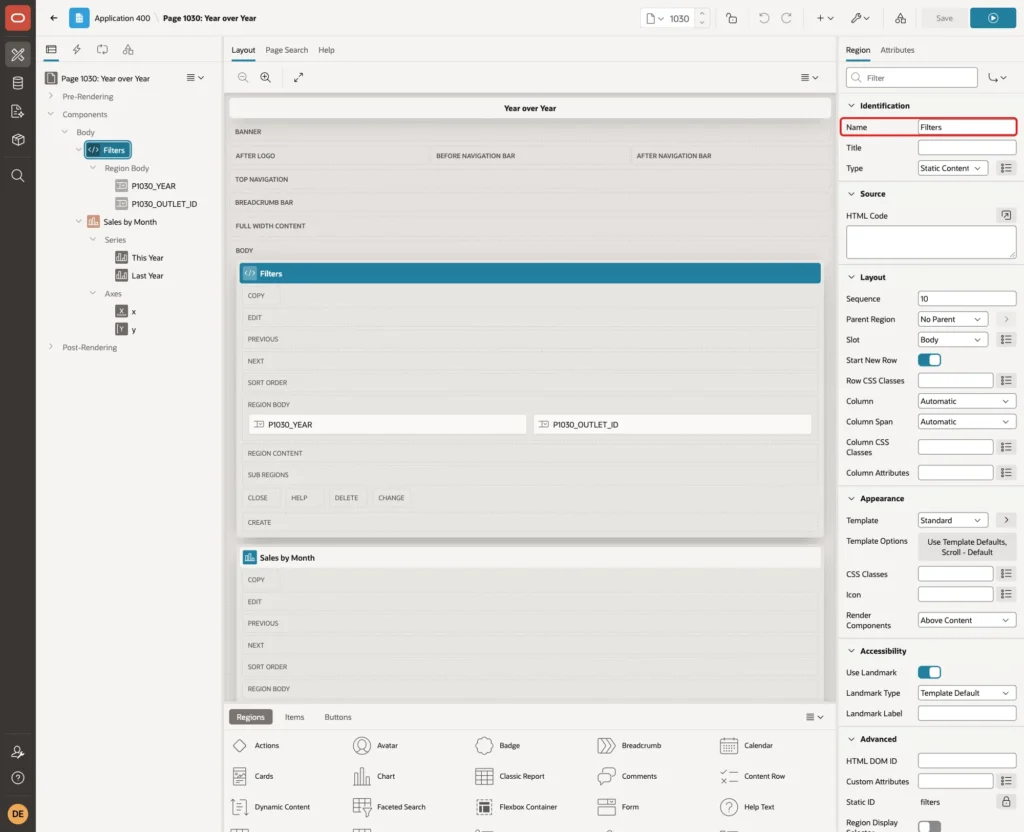This screenshot has height=832, width=1024.
Task: Click the sidebar search magnifier icon
Action: (18, 176)
